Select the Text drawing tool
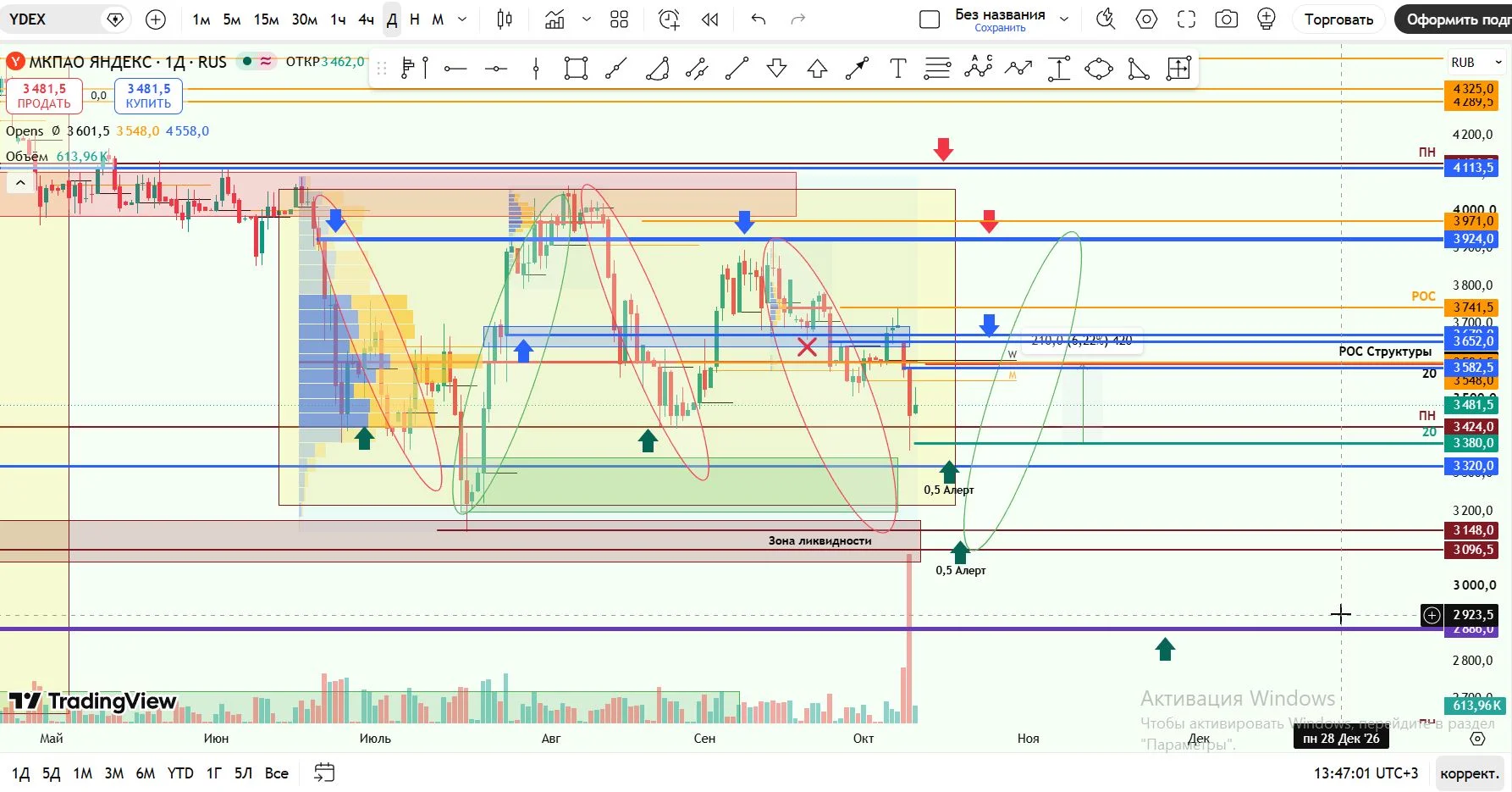The image size is (1512, 792). click(x=897, y=68)
